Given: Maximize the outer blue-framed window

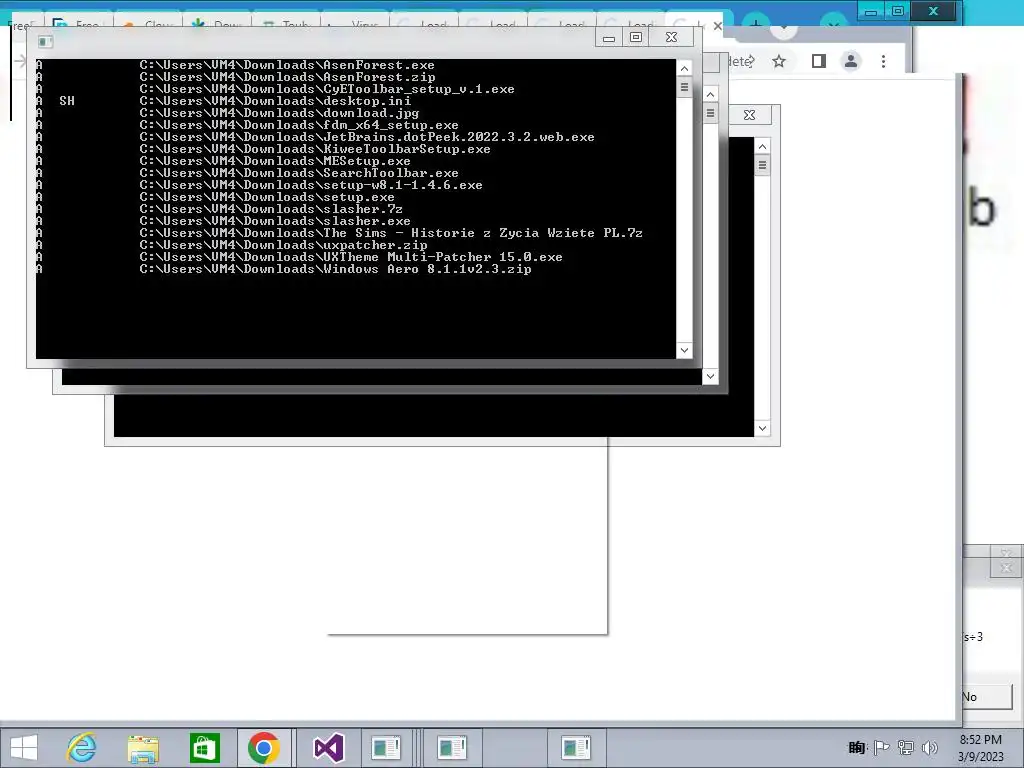Looking at the screenshot, I should point(898,11).
